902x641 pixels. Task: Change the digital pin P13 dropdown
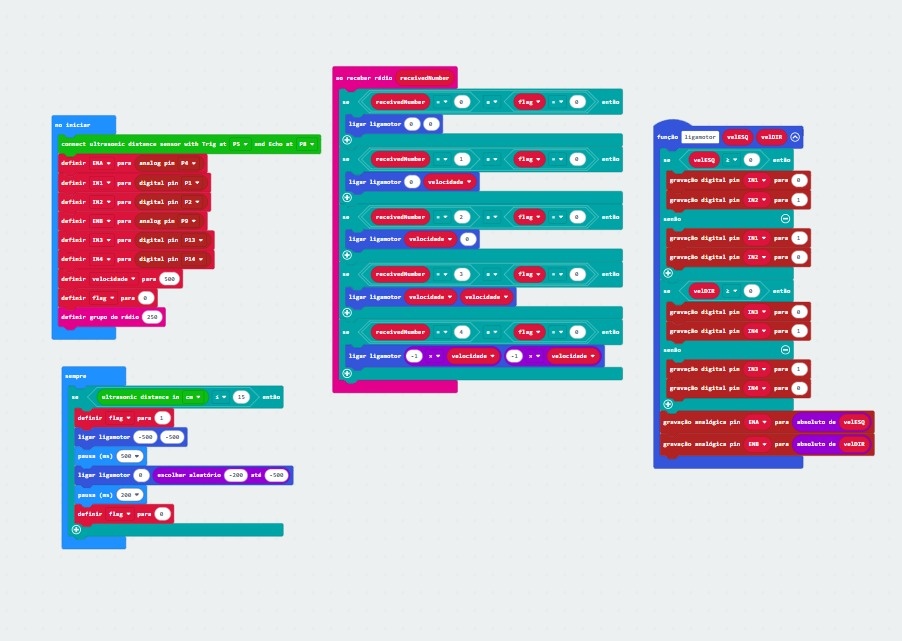point(194,240)
